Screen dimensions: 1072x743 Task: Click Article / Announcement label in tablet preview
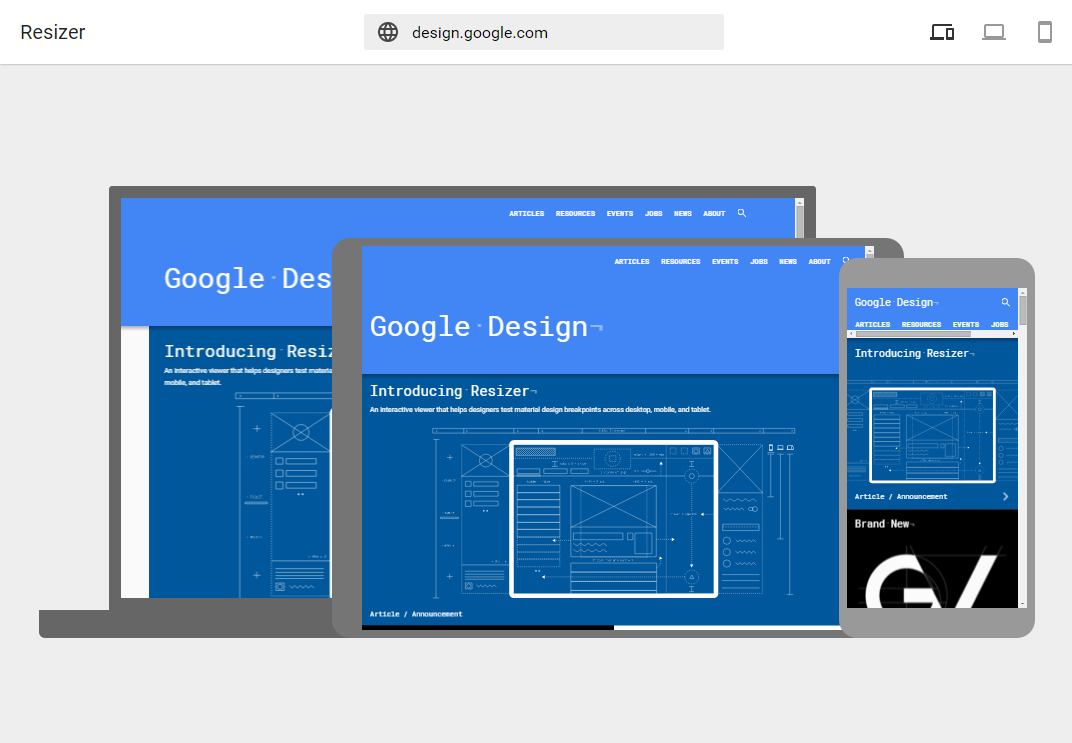pos(416,614)
